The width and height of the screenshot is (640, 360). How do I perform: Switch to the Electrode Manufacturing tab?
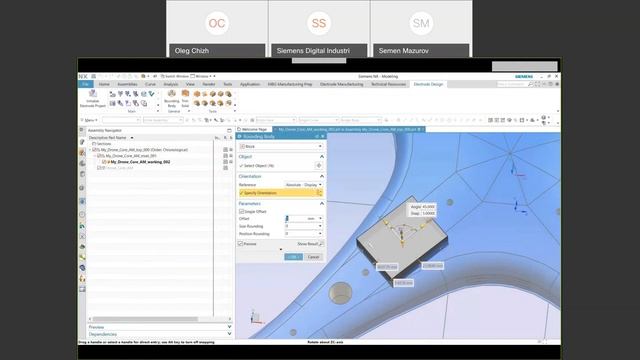pyautogui.click(x=342, y=84)
